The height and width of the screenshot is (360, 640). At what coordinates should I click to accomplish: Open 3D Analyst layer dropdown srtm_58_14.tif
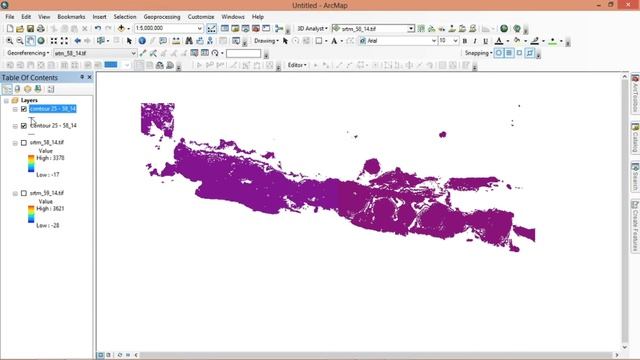[411, 29]
